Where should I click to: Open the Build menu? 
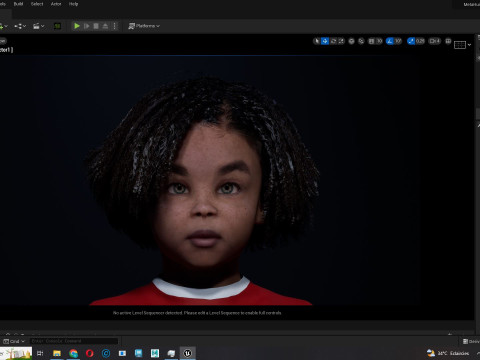18,4
